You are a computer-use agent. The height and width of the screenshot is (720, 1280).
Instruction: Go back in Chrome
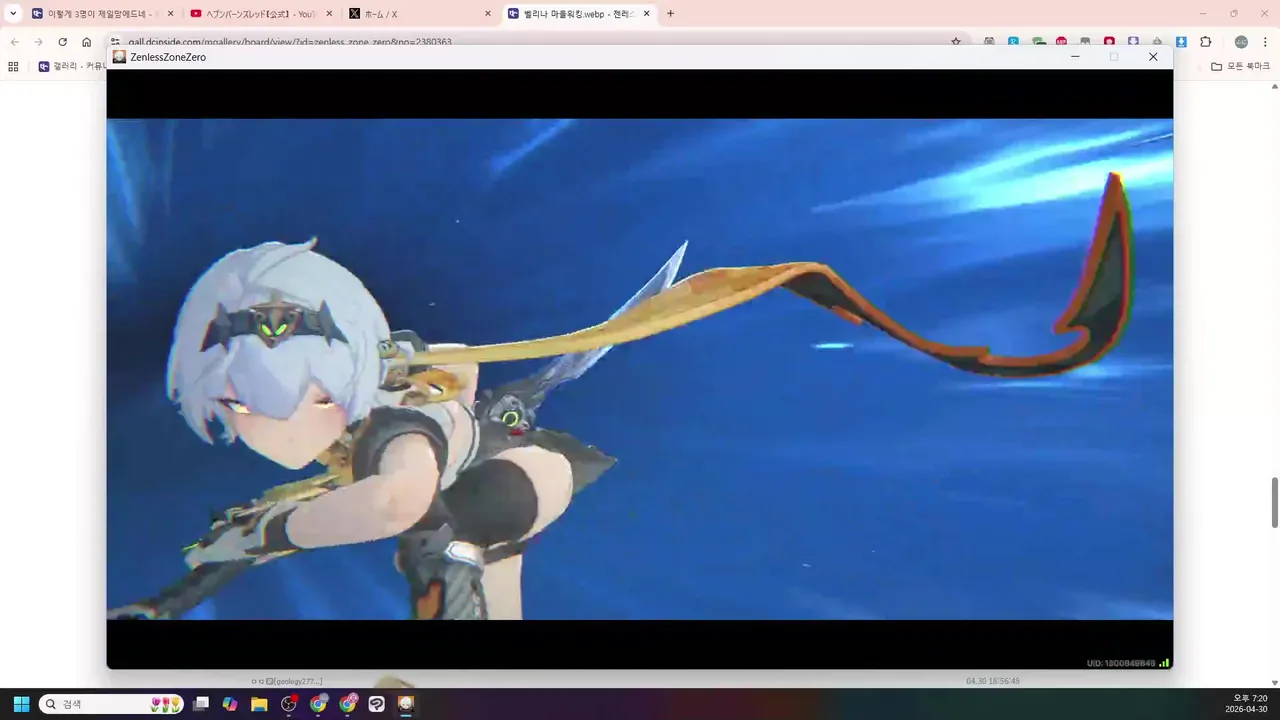[14, 42]
